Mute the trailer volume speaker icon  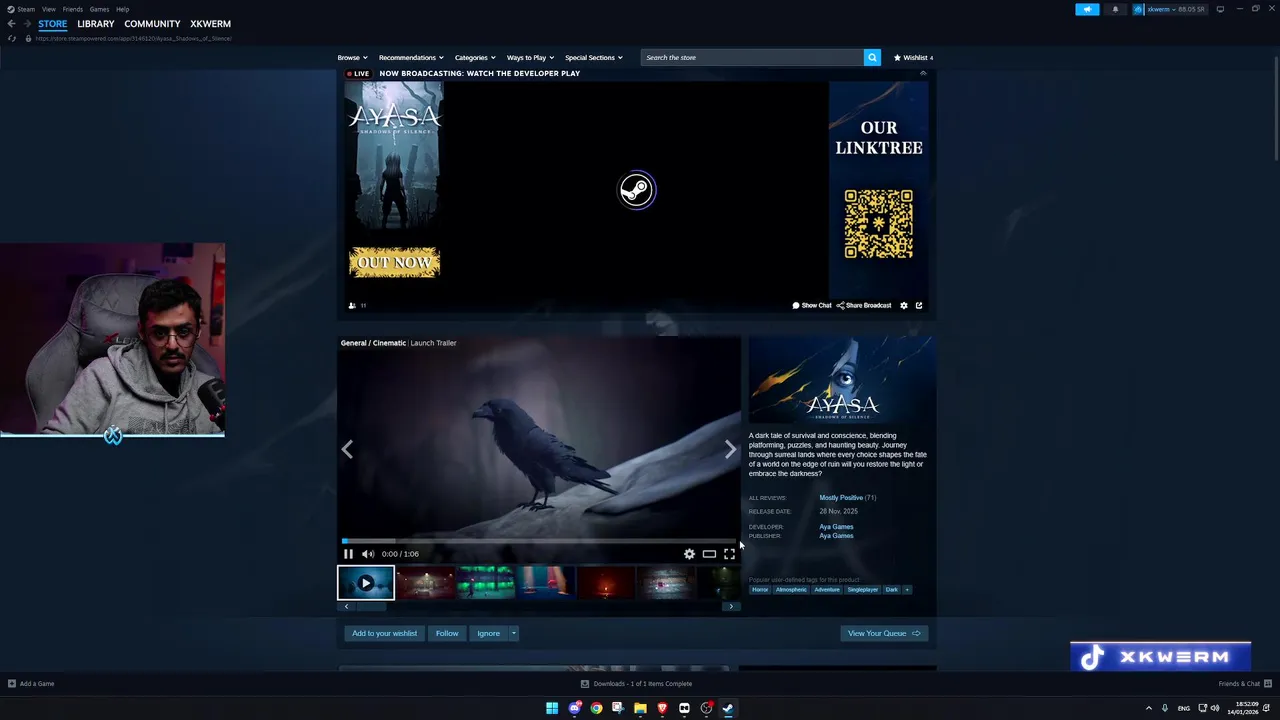[x=368, y=554]
